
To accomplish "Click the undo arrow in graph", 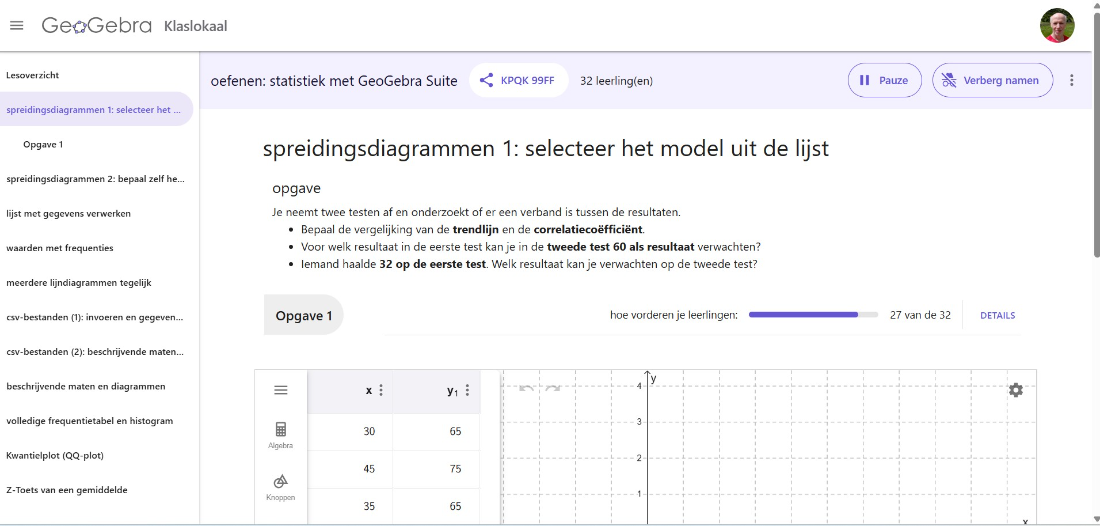I will [527, 388].
